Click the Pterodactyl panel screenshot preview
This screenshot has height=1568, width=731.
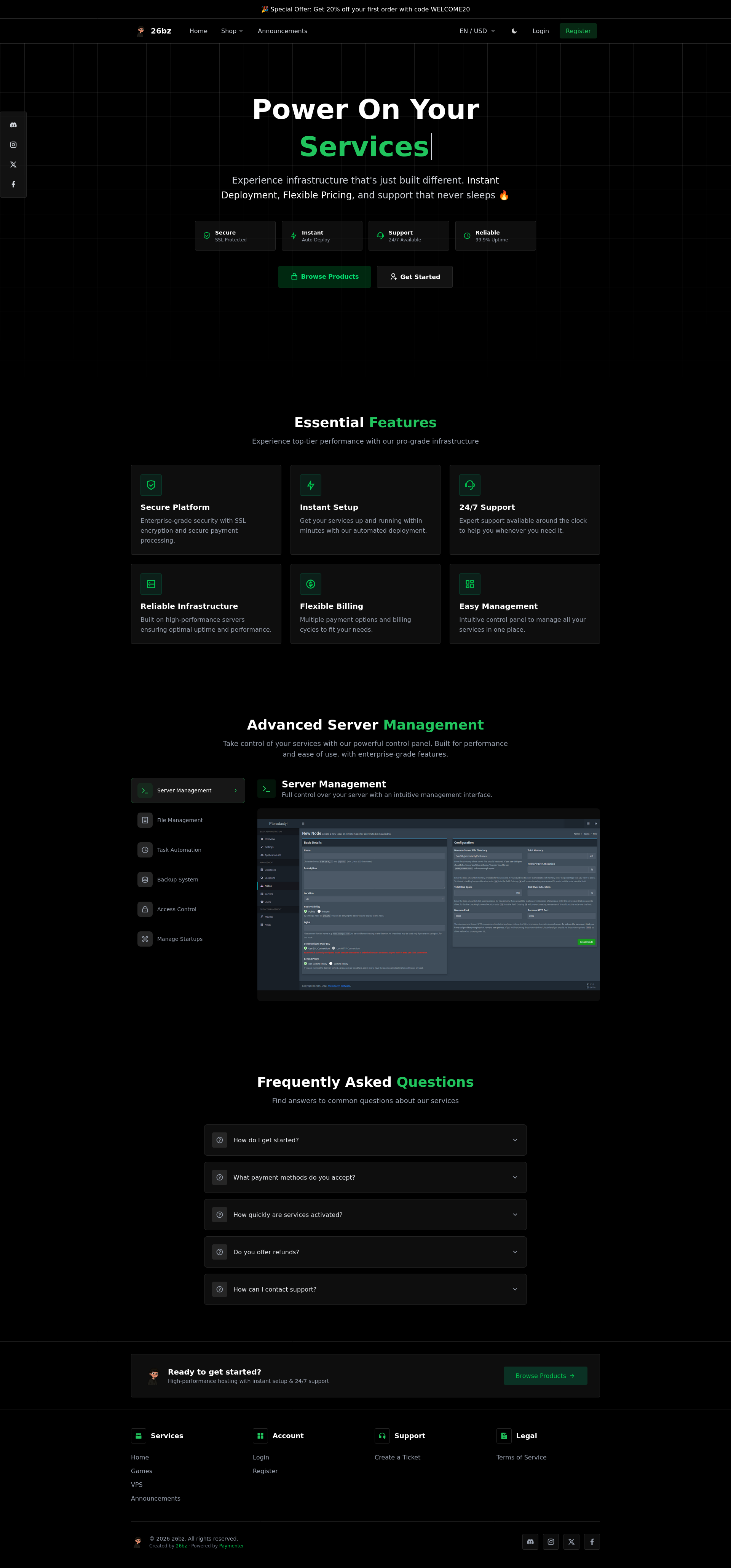point(428,904)
